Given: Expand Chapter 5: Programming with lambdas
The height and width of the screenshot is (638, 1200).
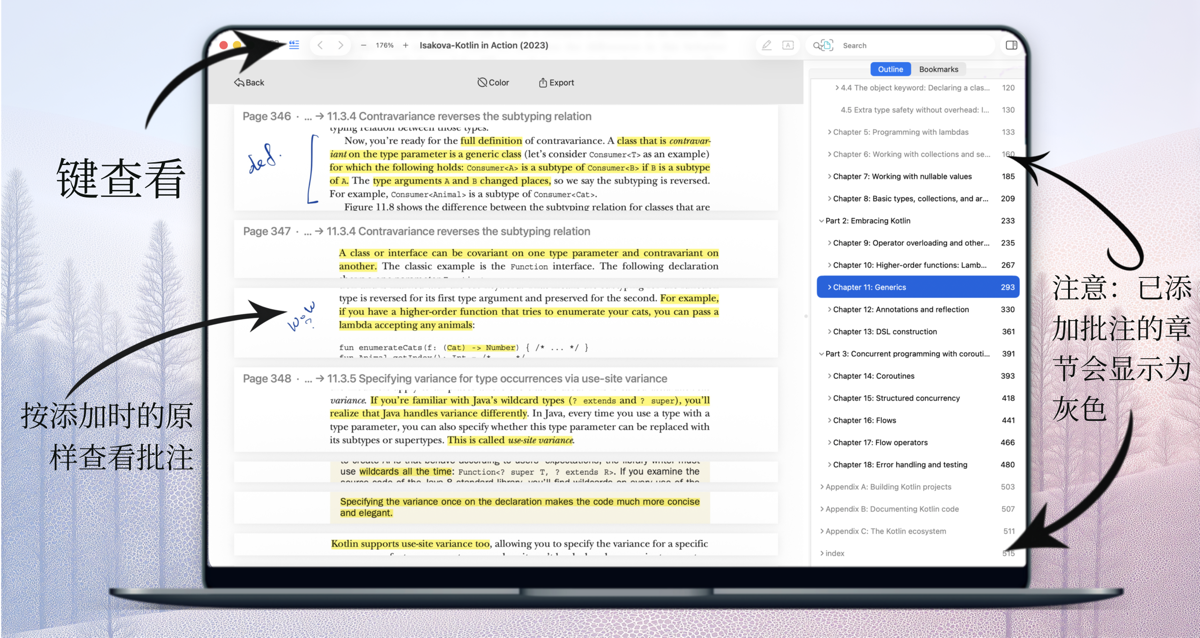Looking at the screenshot, I should tap(829, 132).
